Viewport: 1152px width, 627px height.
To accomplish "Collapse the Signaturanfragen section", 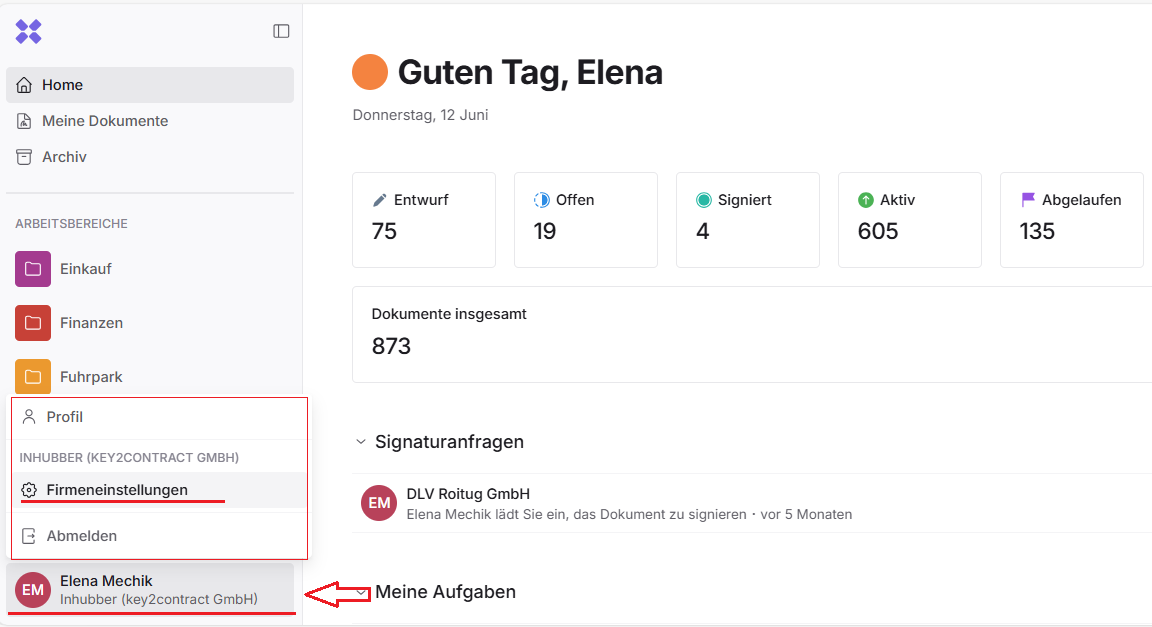I will pyautogui.click(x=361, y=442).
